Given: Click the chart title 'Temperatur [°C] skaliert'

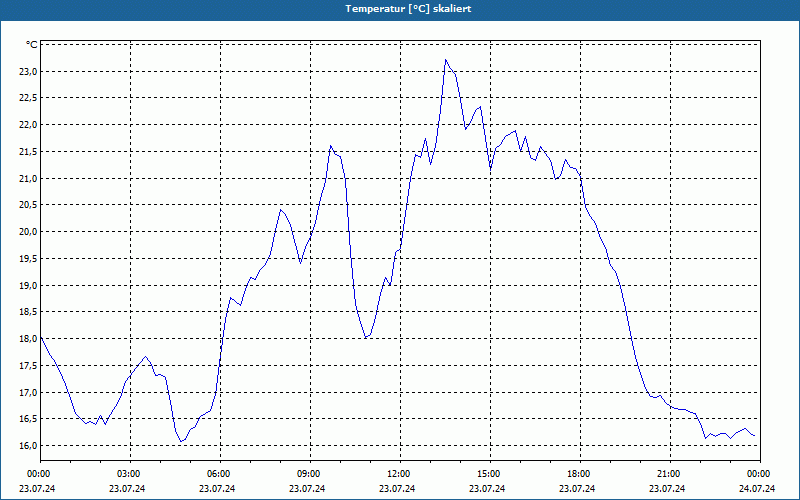Looking at the screenshot, I should (408, 9).
